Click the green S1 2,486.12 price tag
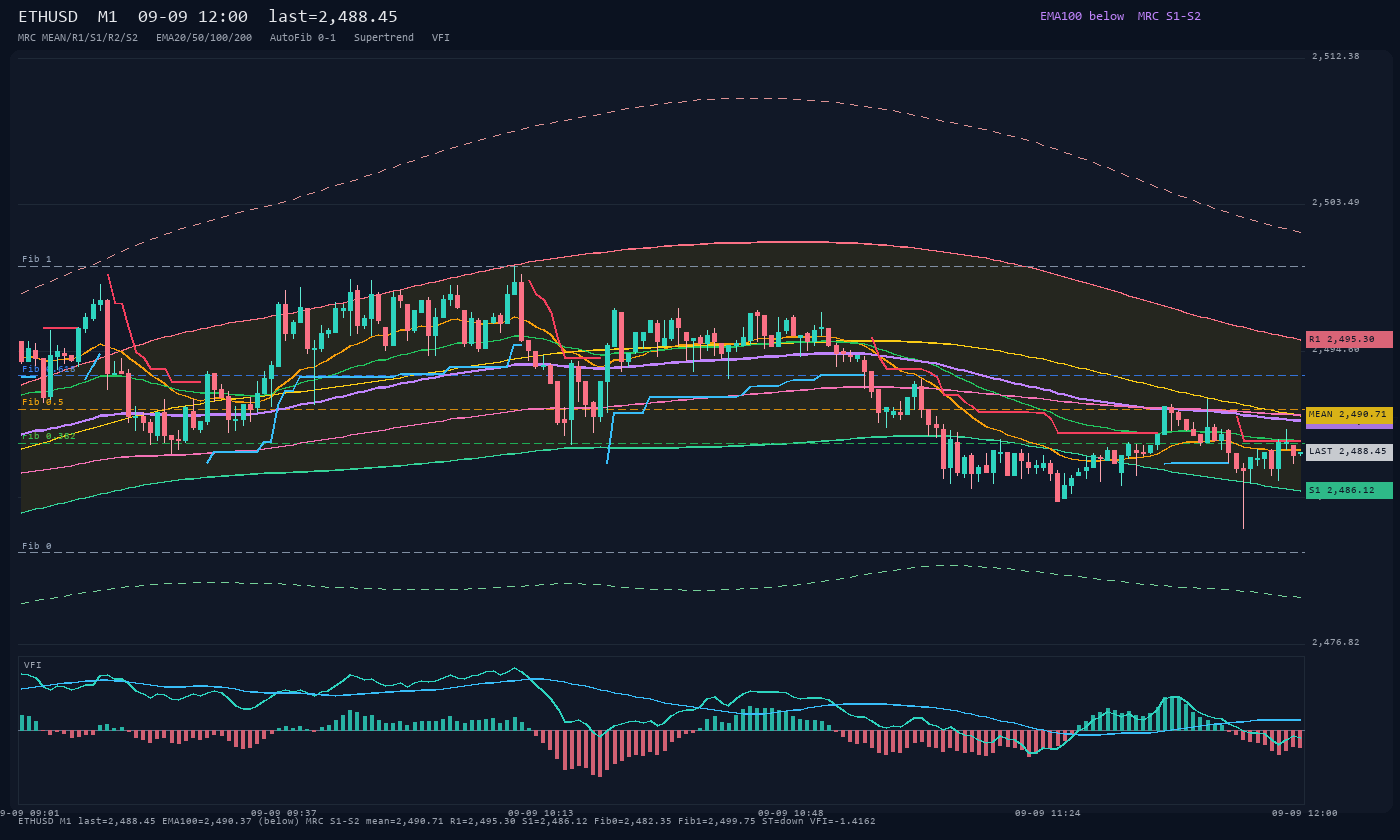Viewport: 1400px width, 840px height. click(x=1349, y=490)
